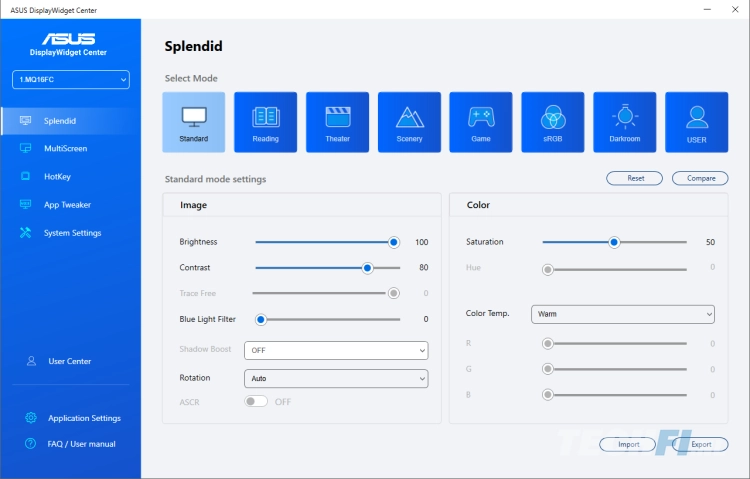
Task: Select the sRGB mode tile
Action: (x=553, y=122)
